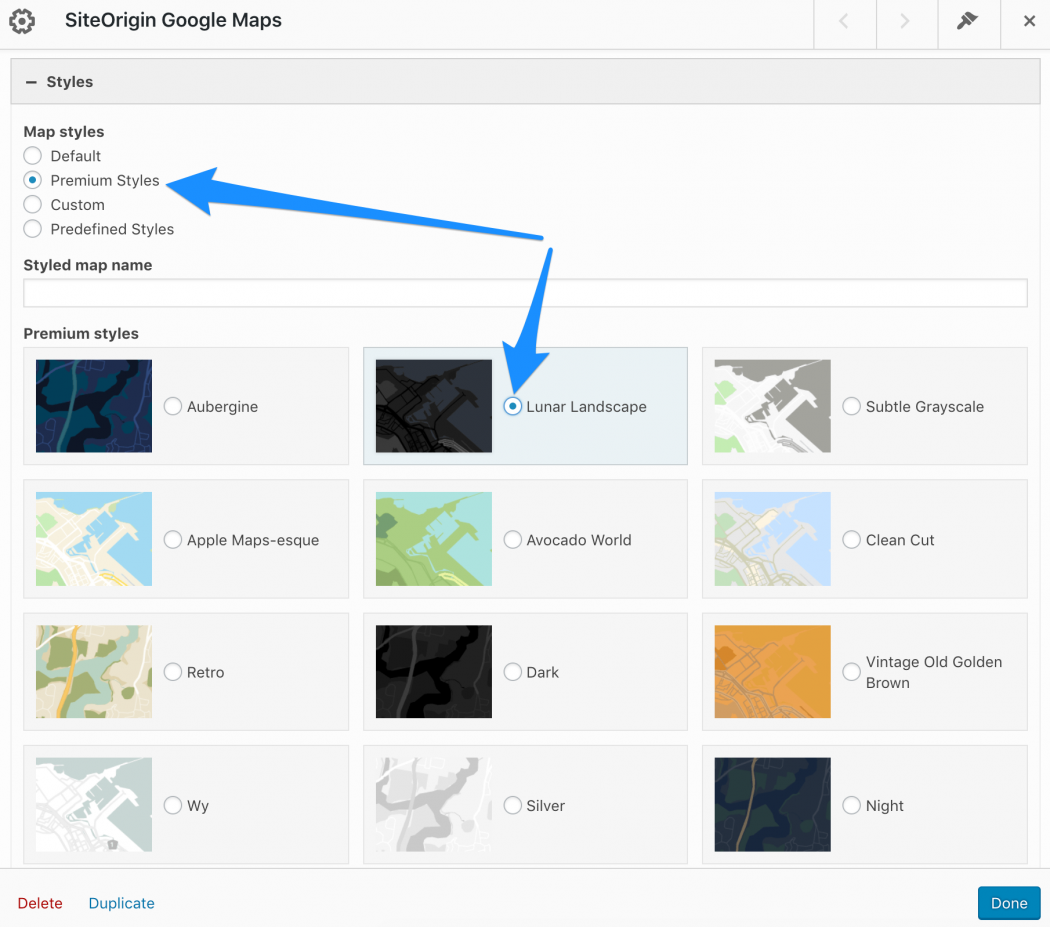Switch to the Apple Maps-esque style
Image resolution: width=1050 pixels, height=927 pixels.
tap(172, 539)
